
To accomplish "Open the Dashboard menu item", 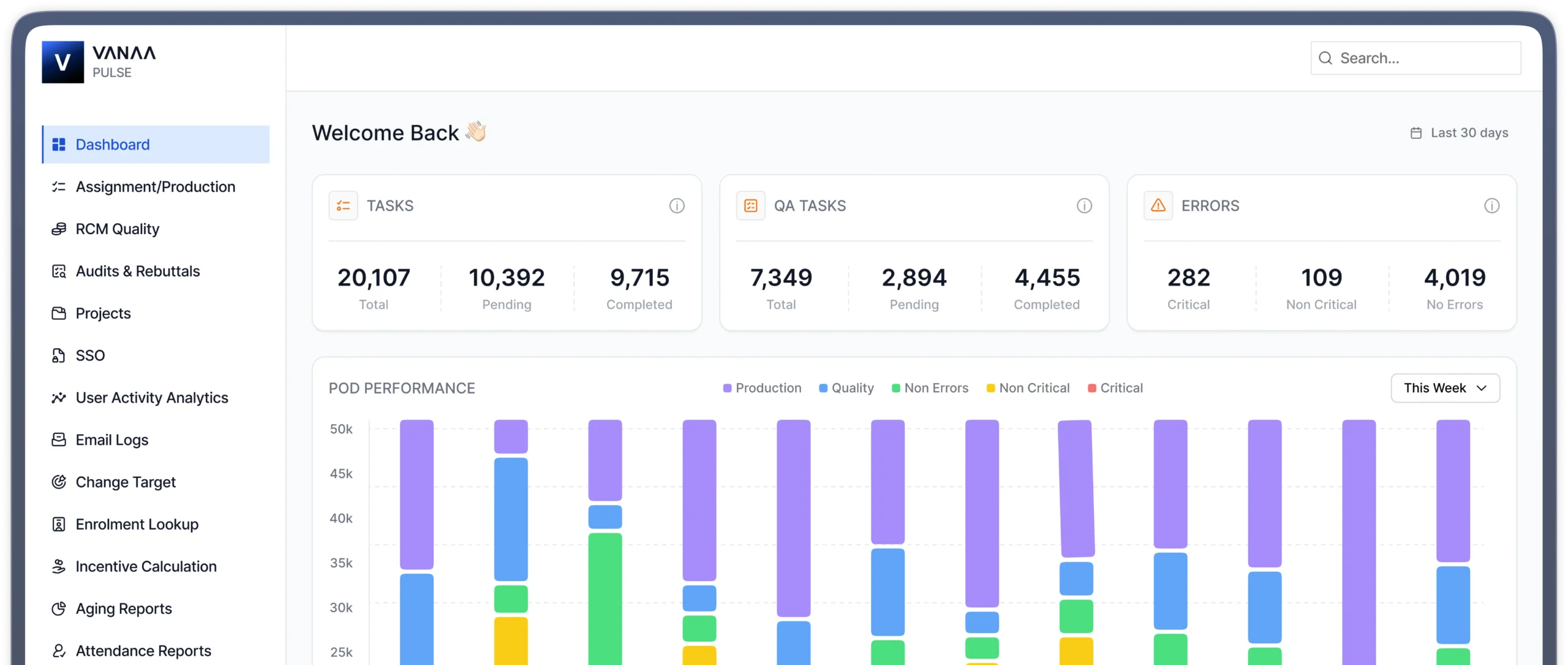I will 156,145.
